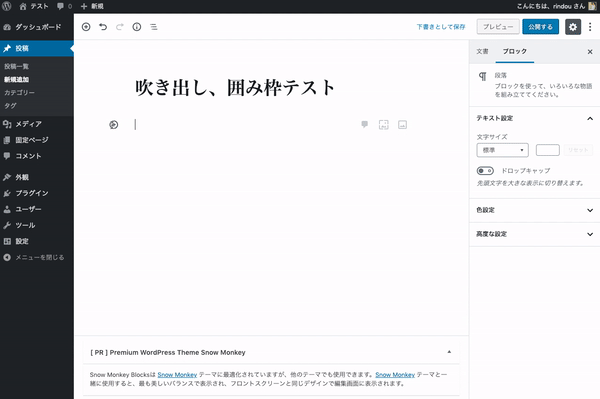Open the content structure info icon
The image size is (600, 399).
click(x=137, y=27)
